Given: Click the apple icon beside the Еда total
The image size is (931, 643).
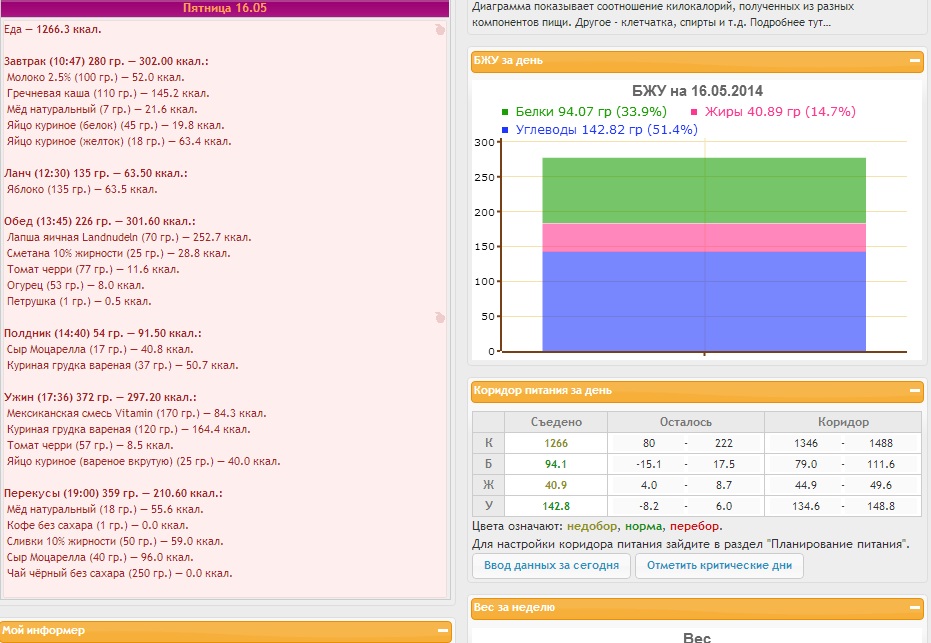Looking at the screenshot, I should click(x=439, y=30).
